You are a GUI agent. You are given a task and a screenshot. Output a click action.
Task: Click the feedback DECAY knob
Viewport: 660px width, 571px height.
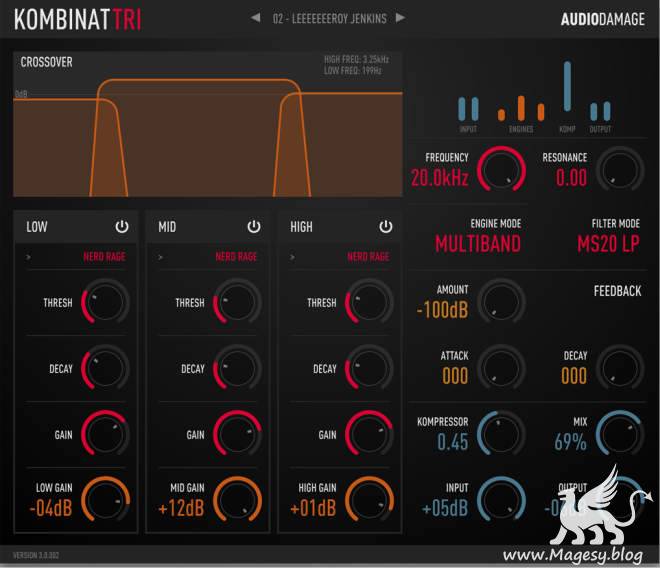click(620, 368)
